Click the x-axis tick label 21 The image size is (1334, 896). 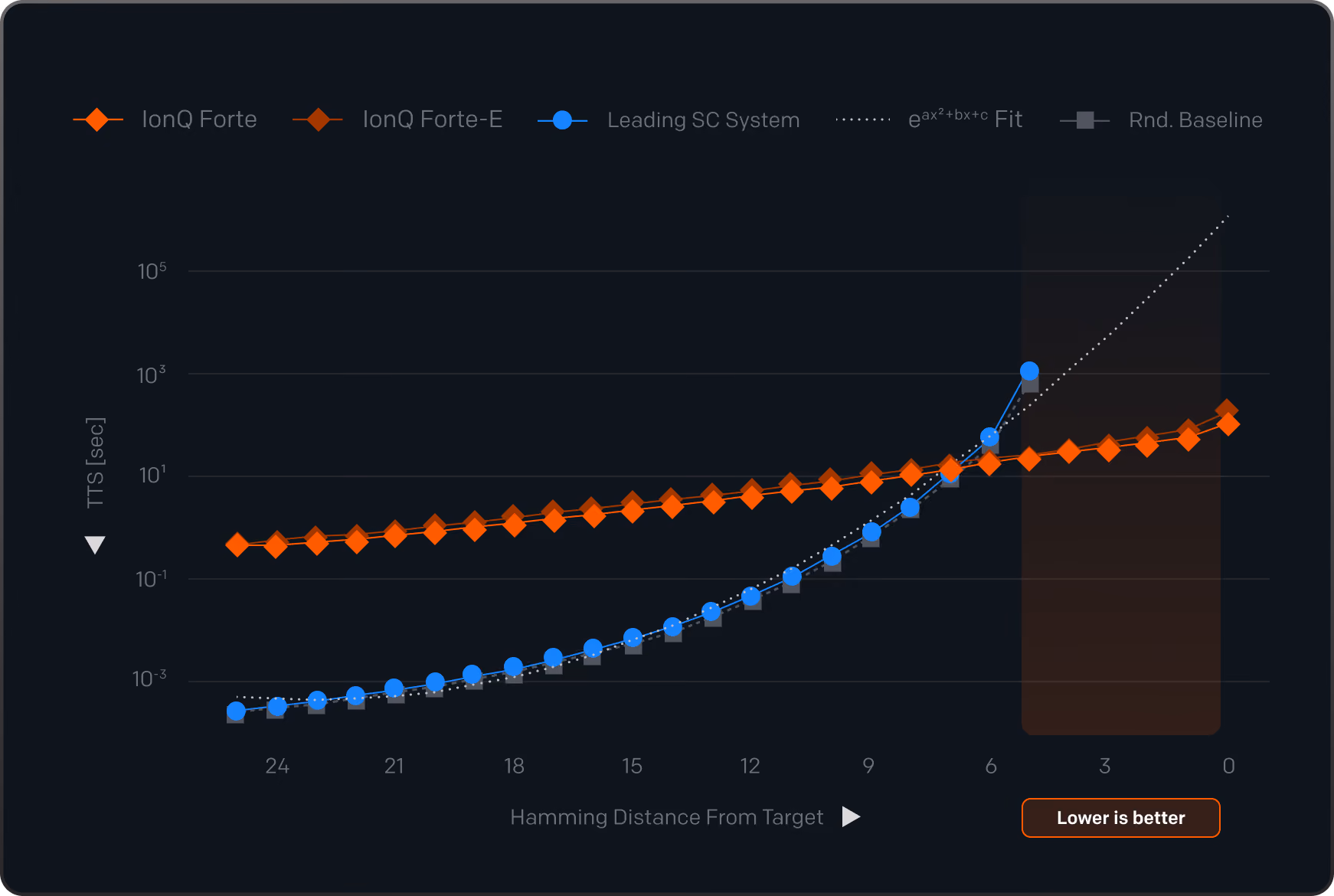(394, 766)
